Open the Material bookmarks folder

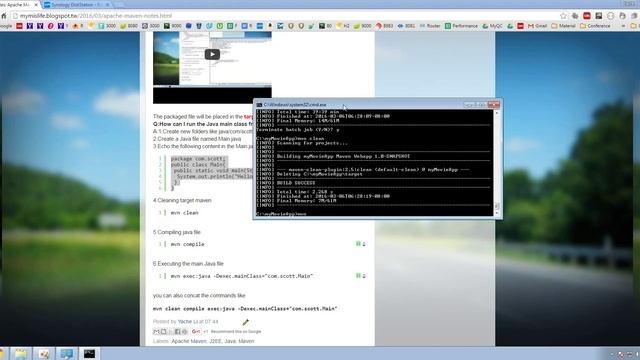click(563, 26)
